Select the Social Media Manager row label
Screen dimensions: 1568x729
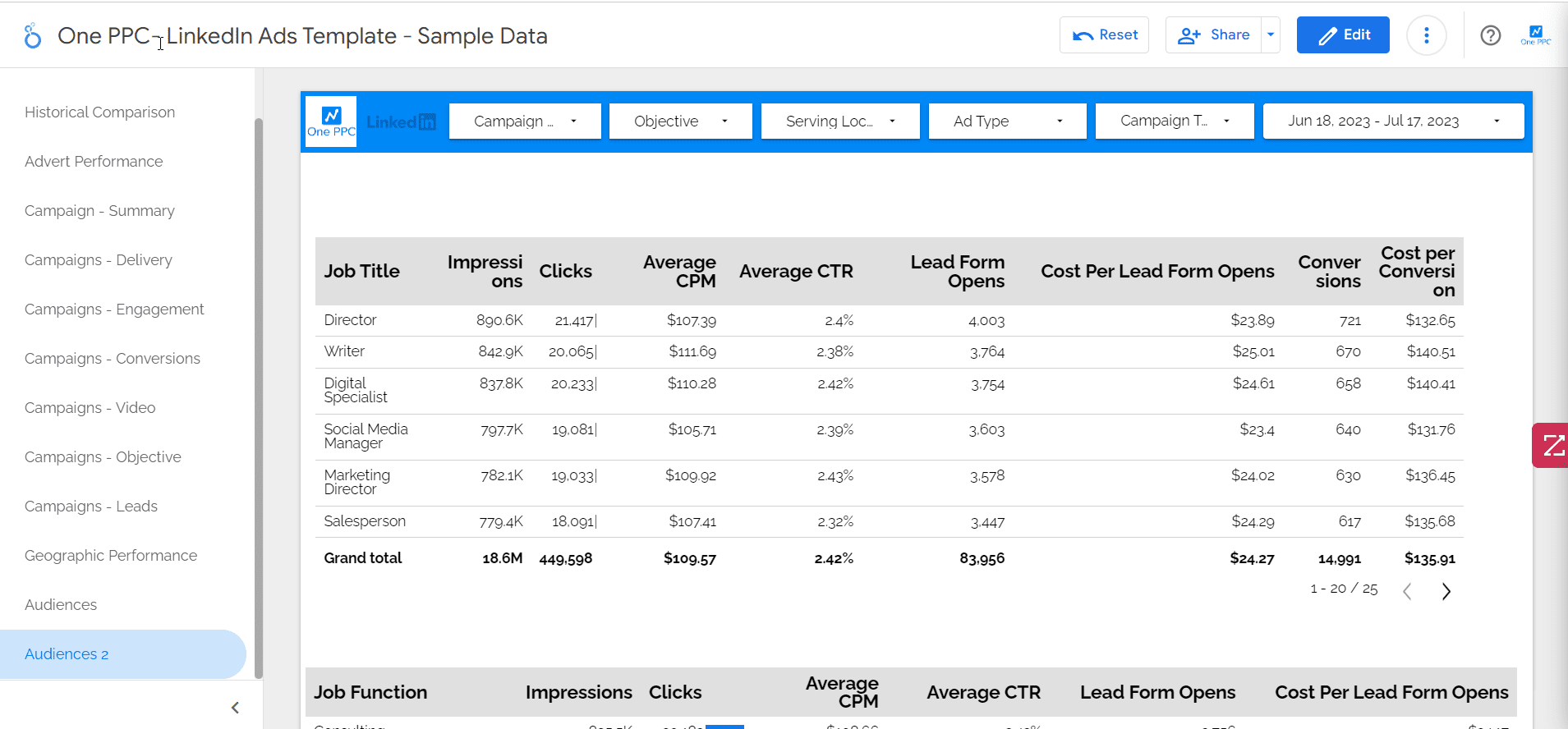tap(366, 437)
